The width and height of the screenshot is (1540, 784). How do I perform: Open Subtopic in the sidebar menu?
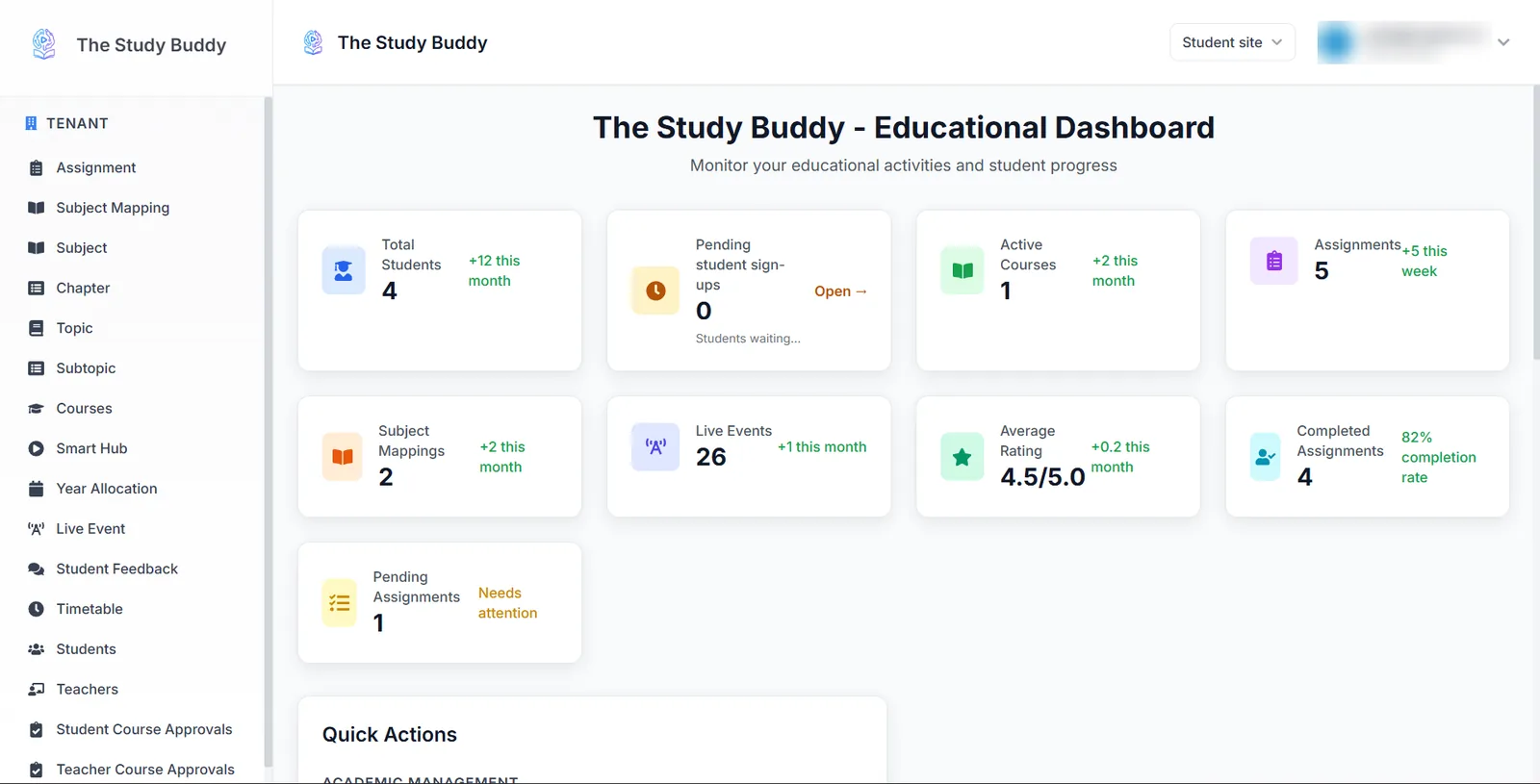[131, 368]
